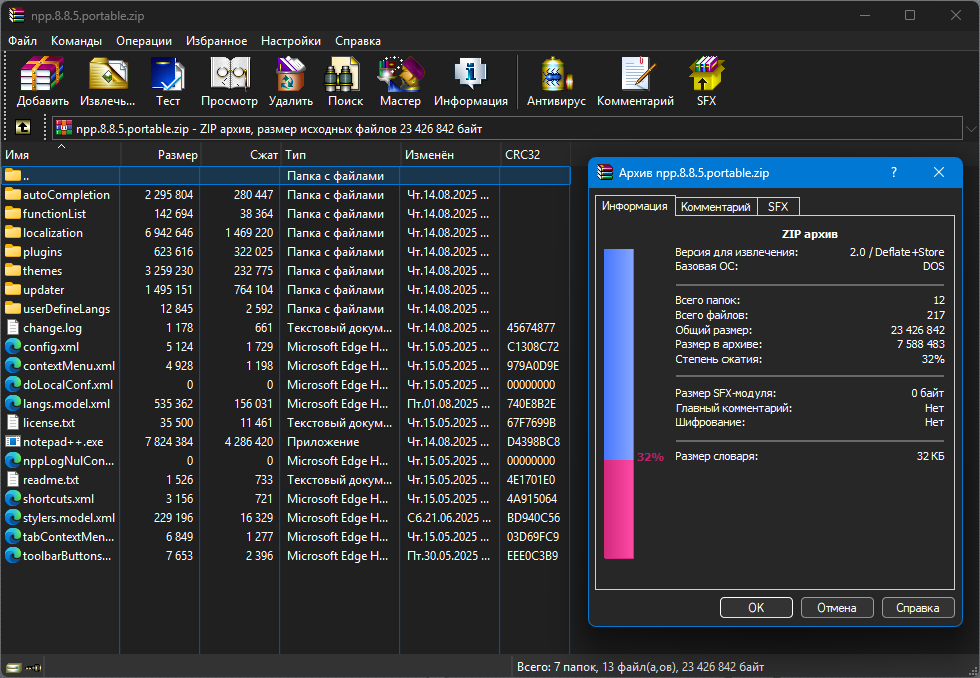The image size is (980, 678).
Task: Click the Отмена button
Action: (x=836, y=607)
